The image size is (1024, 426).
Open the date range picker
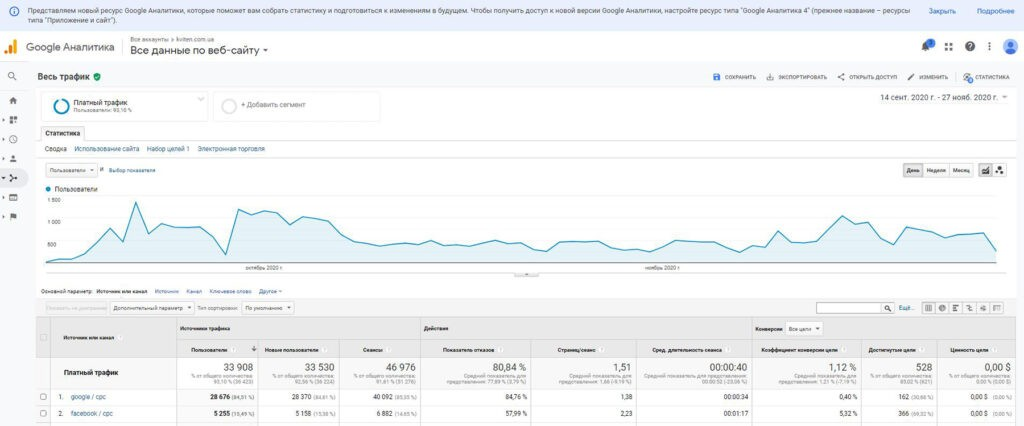pyautogui.click(x=944, y=97)
